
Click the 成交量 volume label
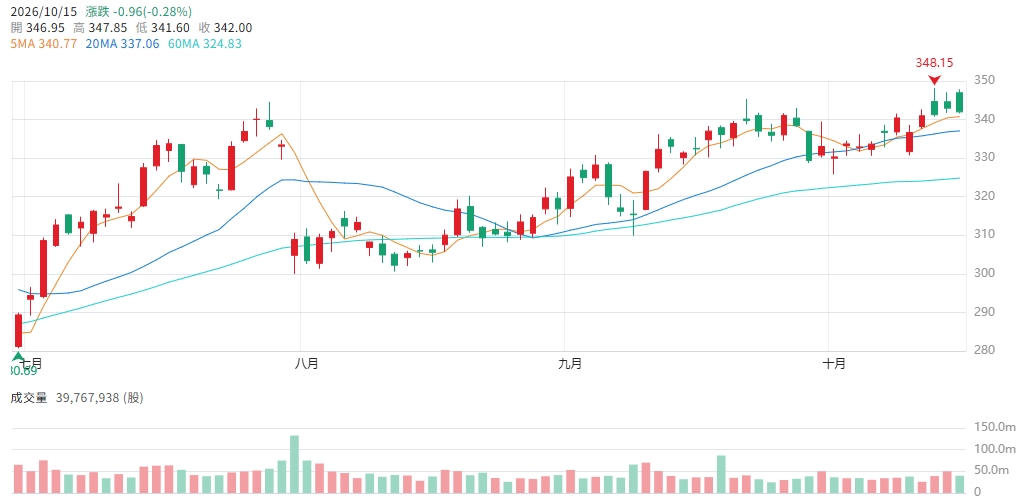point(29,398)
